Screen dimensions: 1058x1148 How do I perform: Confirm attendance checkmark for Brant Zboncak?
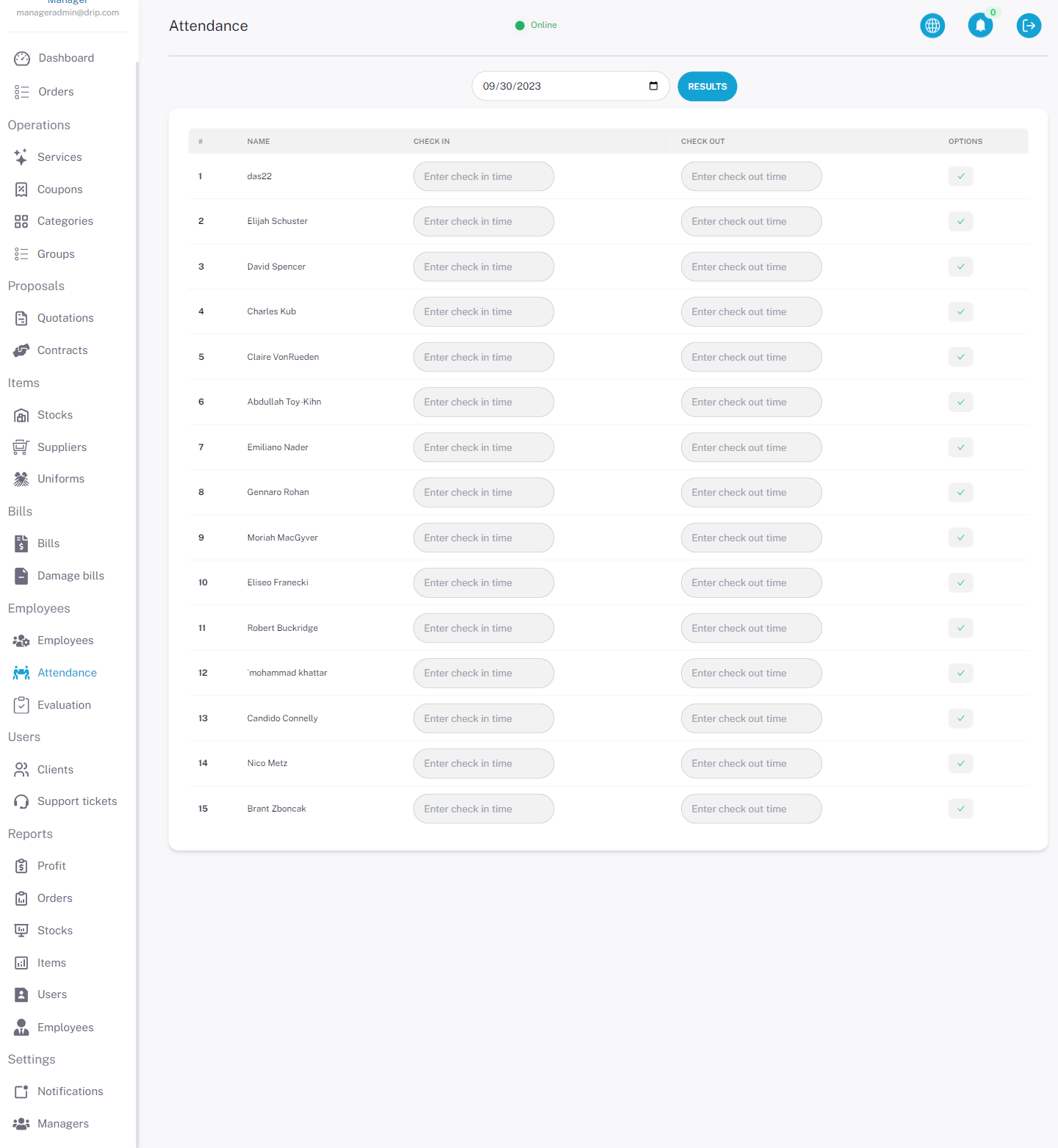(960, 809)
